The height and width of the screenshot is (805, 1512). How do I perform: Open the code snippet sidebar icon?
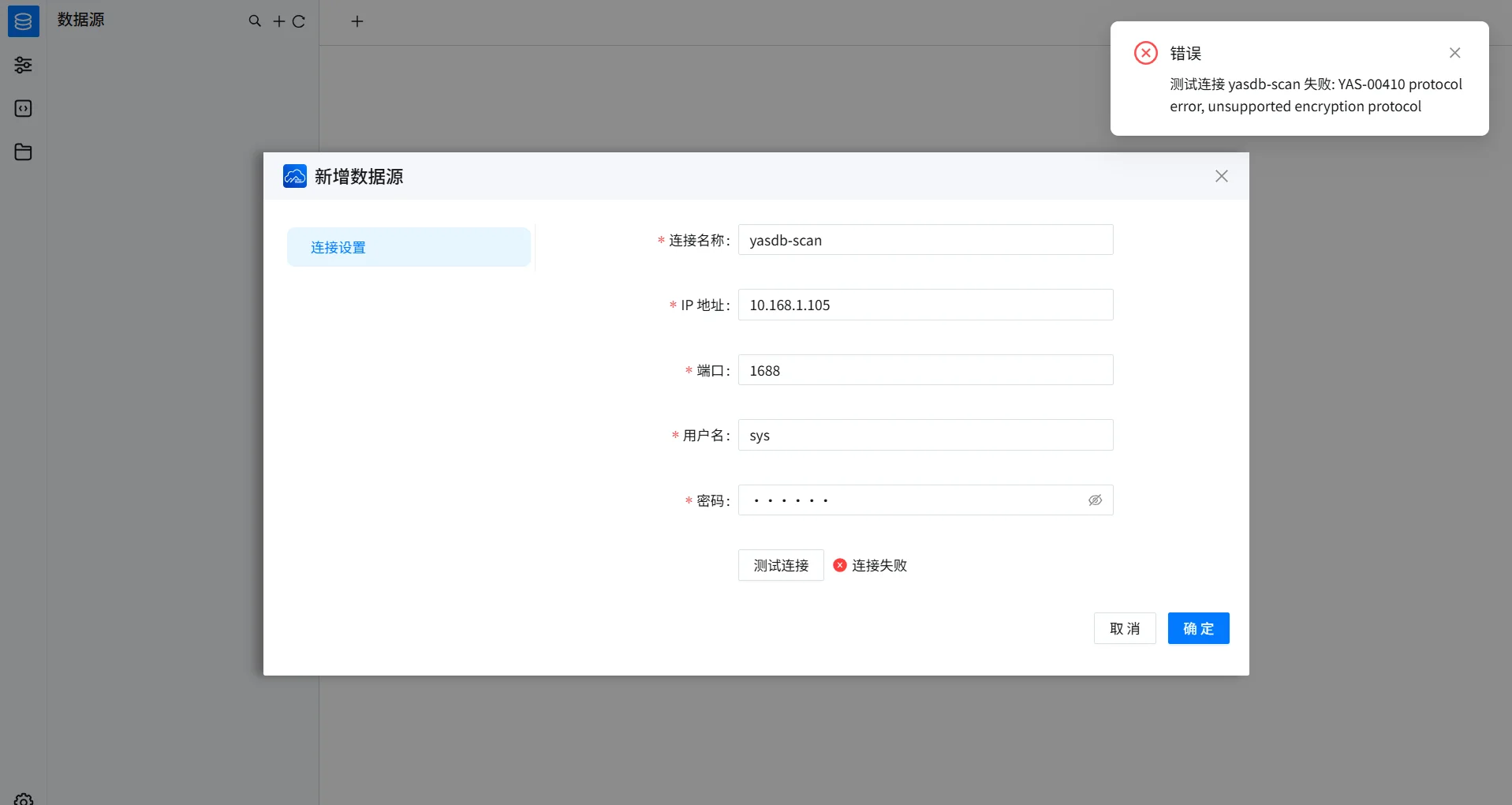23,108
